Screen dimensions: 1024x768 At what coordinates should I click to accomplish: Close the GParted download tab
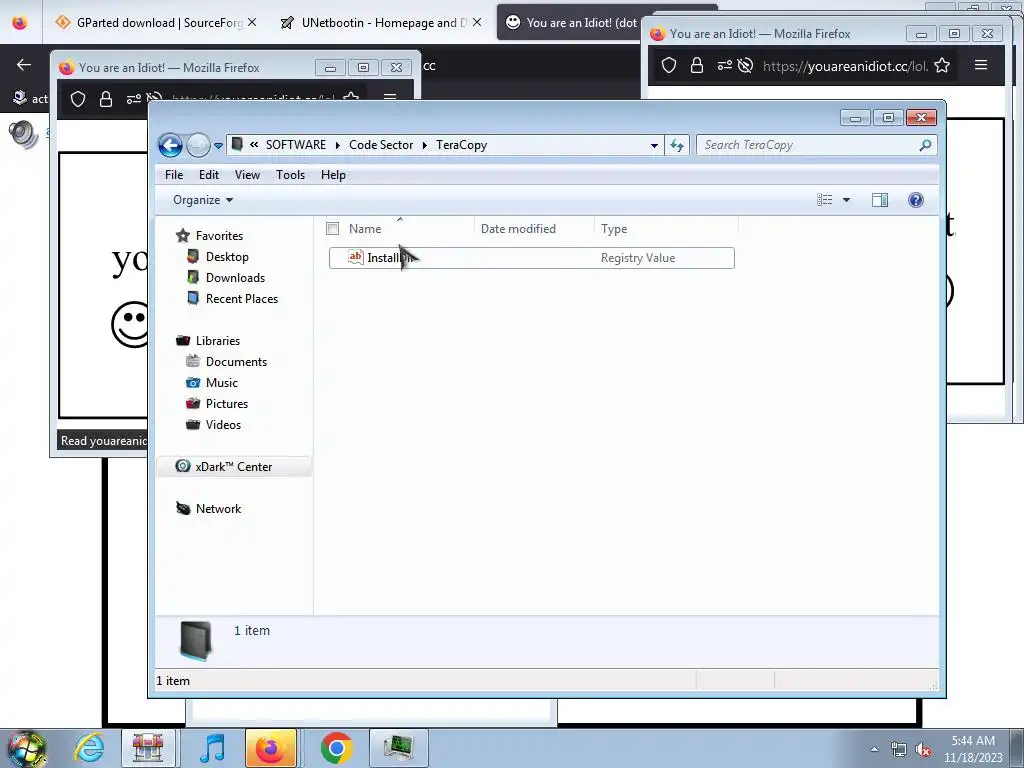click(252, 23)
